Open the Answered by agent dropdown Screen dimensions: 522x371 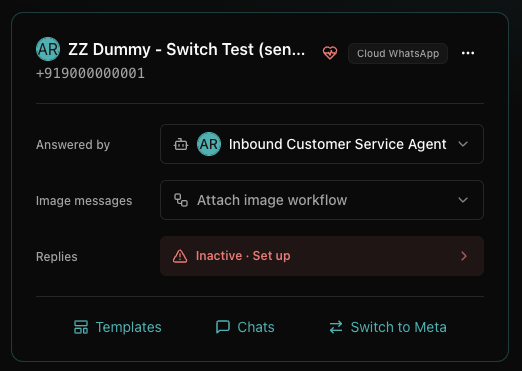point(322,144)
